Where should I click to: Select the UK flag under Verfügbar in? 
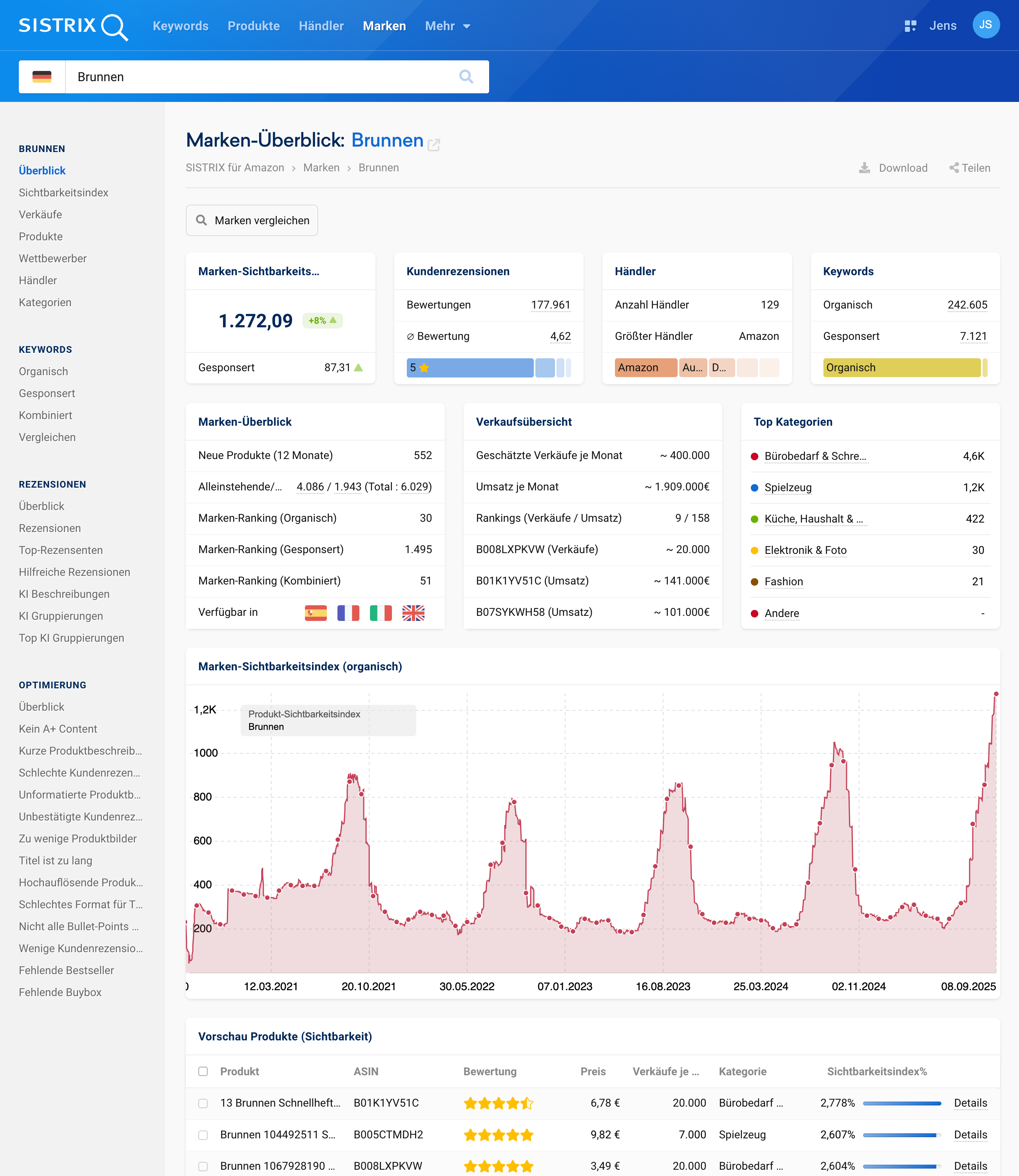coord(413,612)
